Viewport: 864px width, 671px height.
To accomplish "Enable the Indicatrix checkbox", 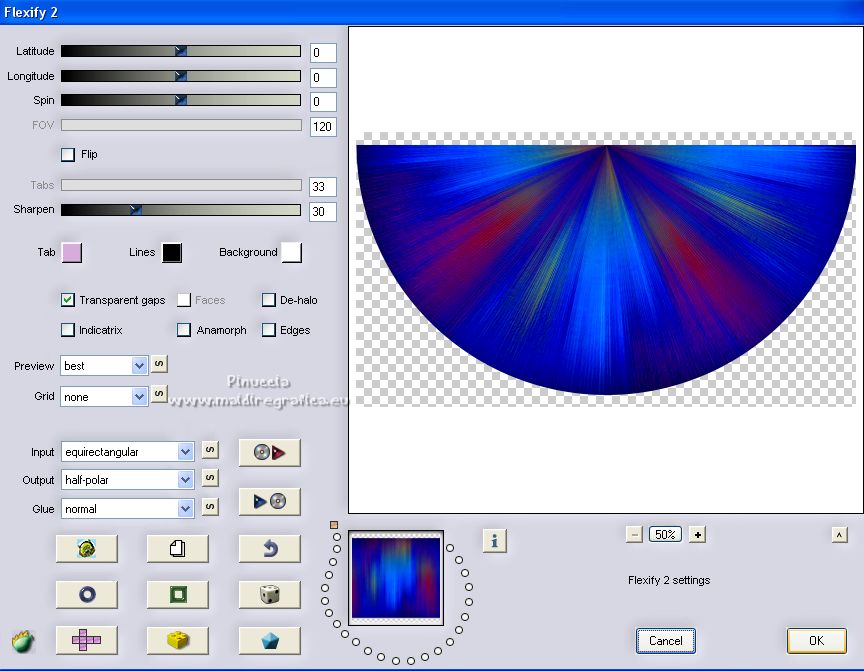I will (68, 329).
